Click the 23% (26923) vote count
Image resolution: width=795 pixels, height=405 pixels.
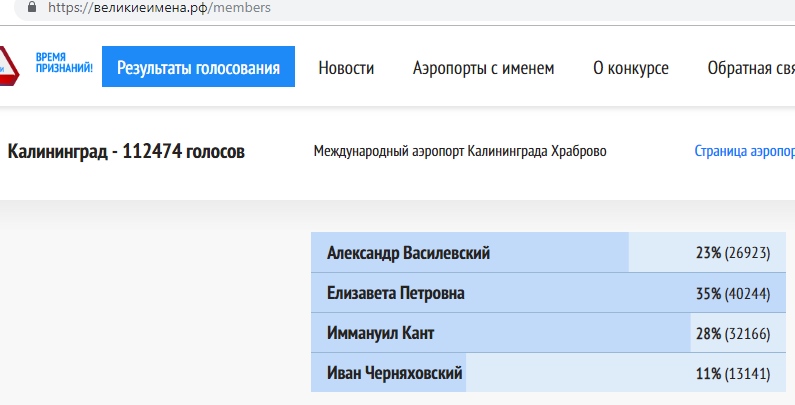tap(732, 253)
